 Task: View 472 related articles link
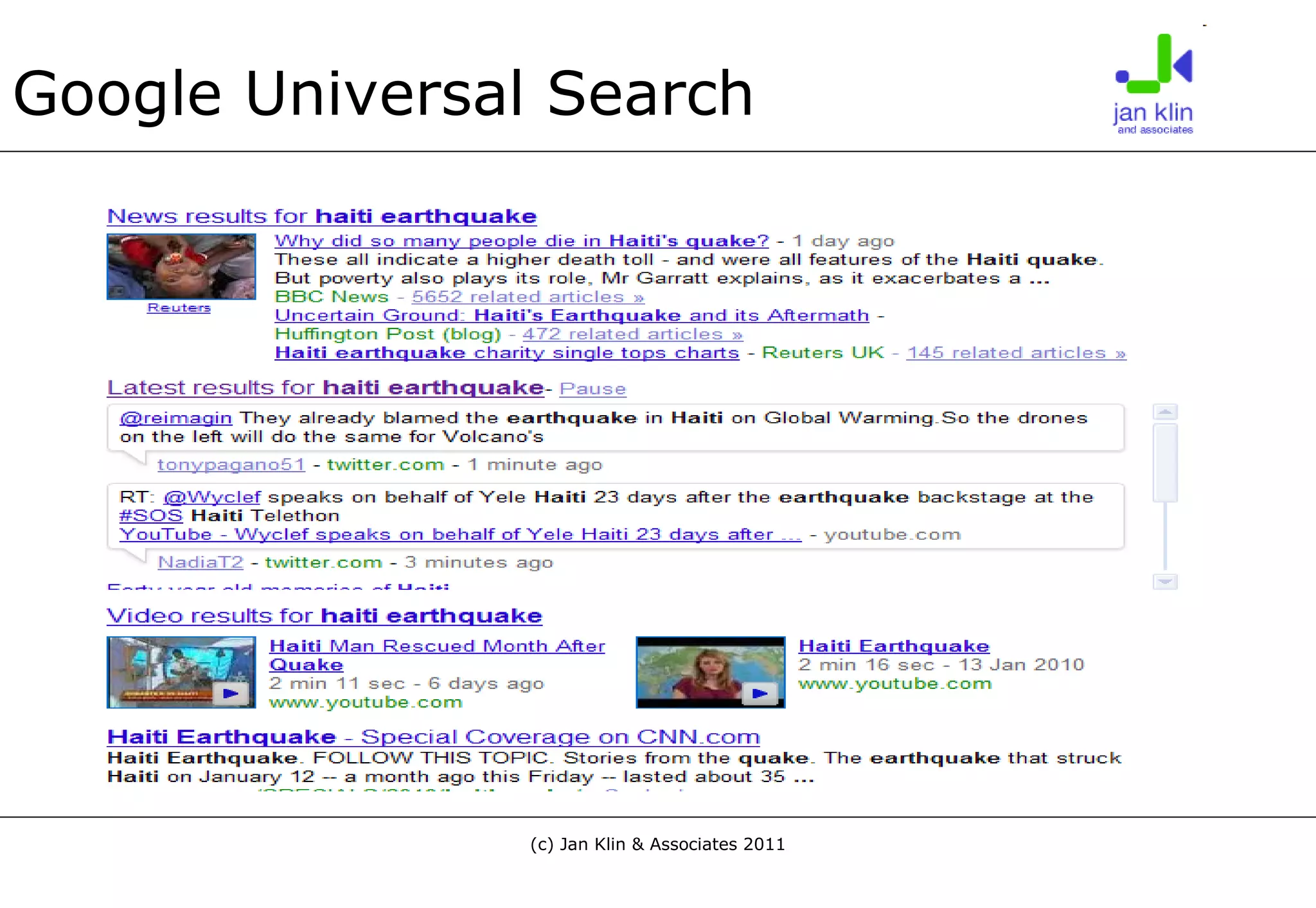pos(632,334)
